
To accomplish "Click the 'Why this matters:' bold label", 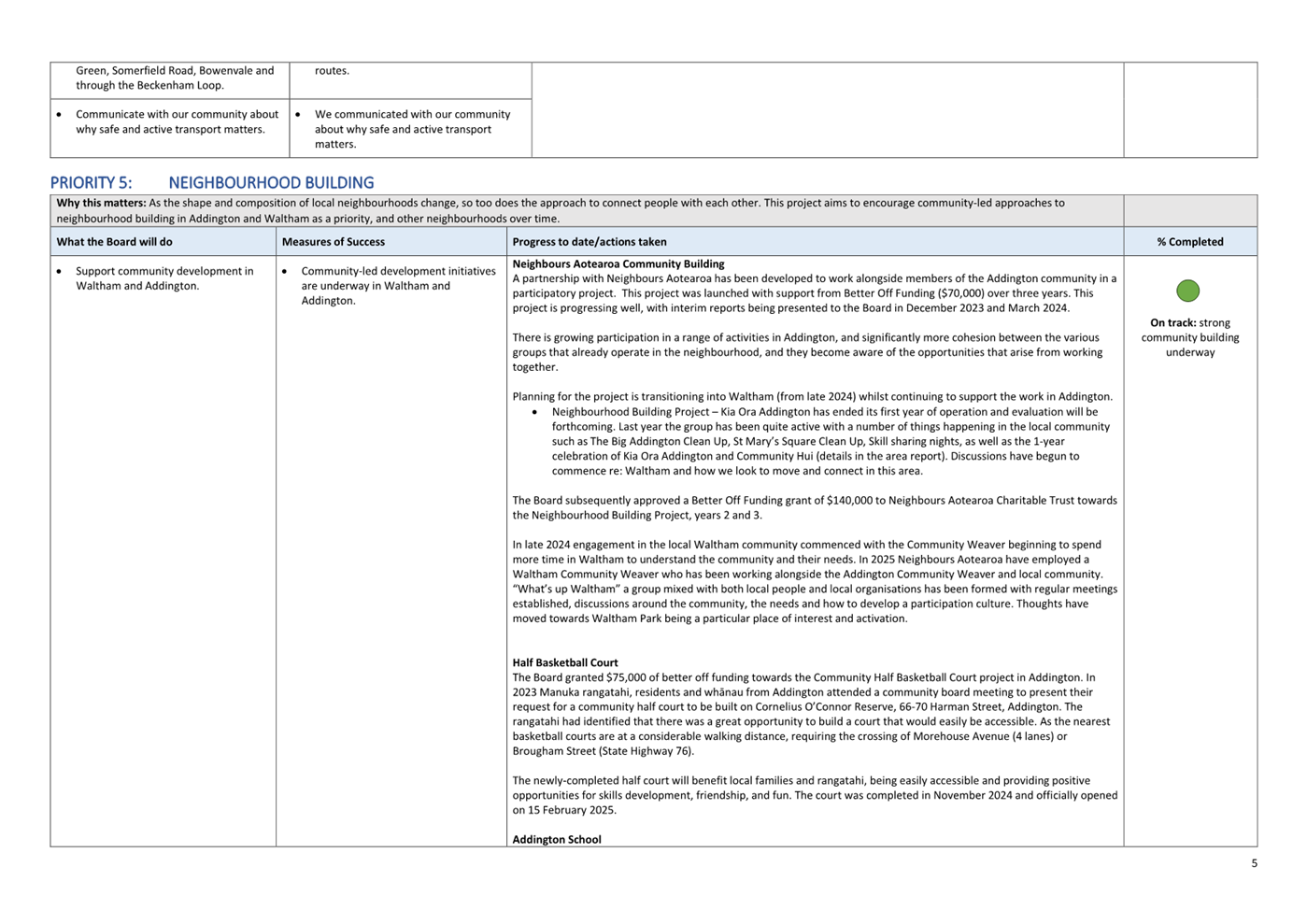I will coord(101,203).
